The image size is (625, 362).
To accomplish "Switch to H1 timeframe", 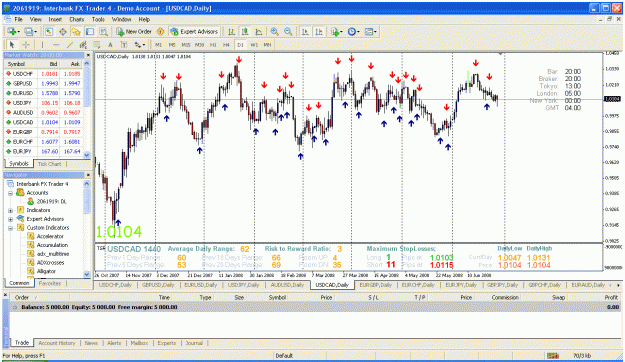I will 213,45.
